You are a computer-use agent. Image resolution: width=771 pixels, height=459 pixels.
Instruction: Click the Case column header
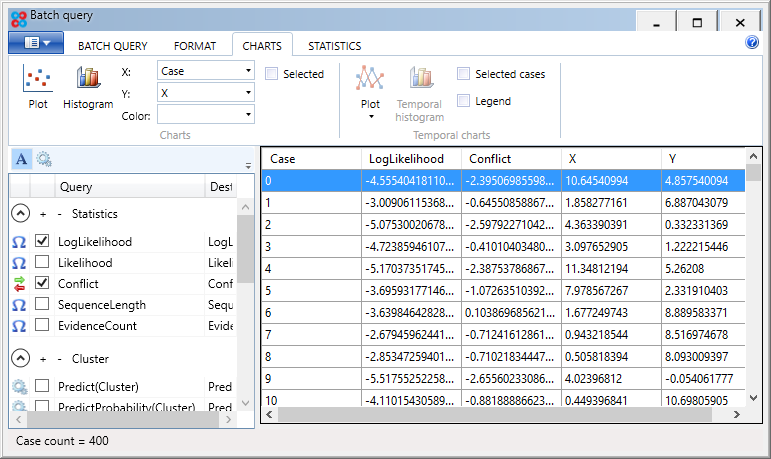tap(311, 159)
